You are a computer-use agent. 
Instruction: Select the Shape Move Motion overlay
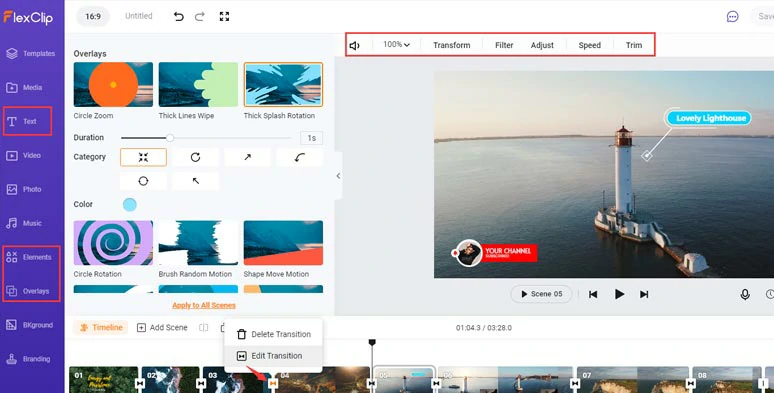pos(283,243)
